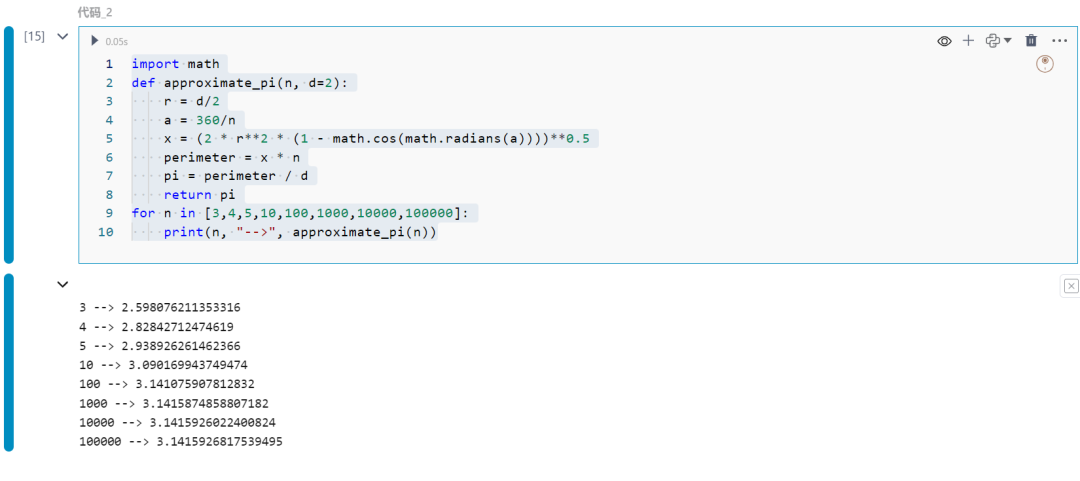
Task: Collapse the code cell [15] chevron
Action: (x=63, y=37)
